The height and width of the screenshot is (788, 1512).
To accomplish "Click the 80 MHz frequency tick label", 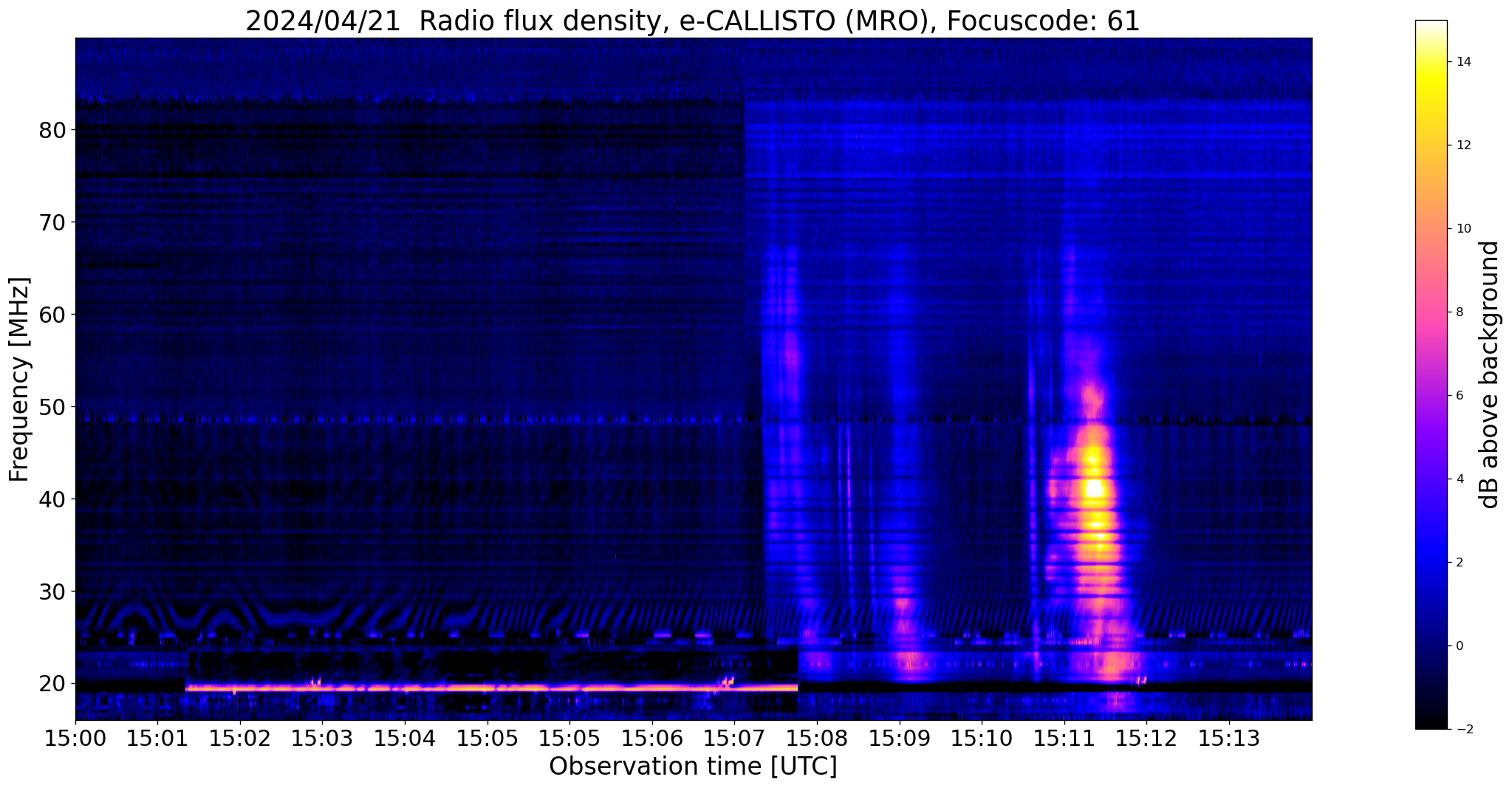I will pyautogui.click(x=52, y=130).
